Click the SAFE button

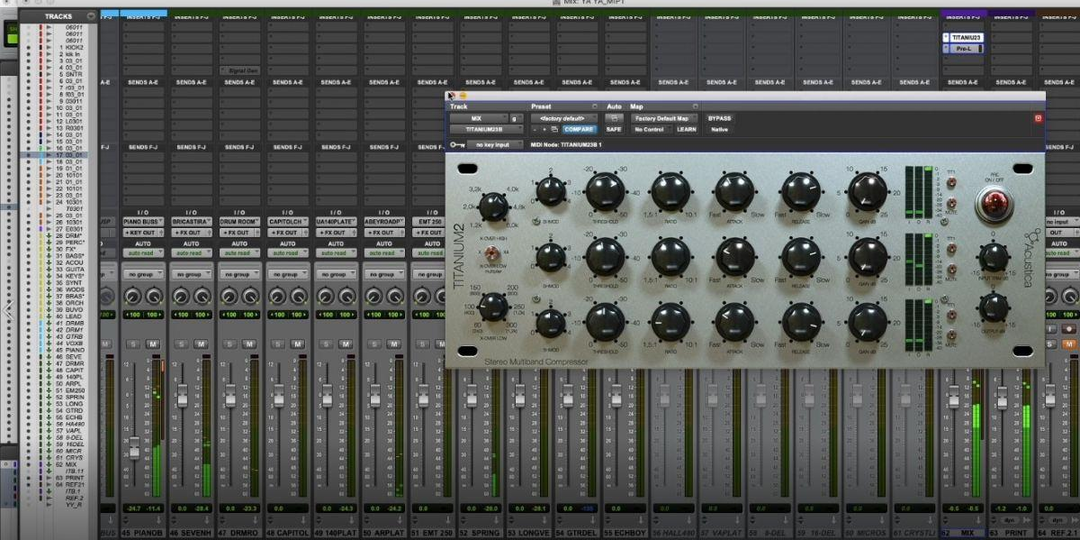(613, 129)
